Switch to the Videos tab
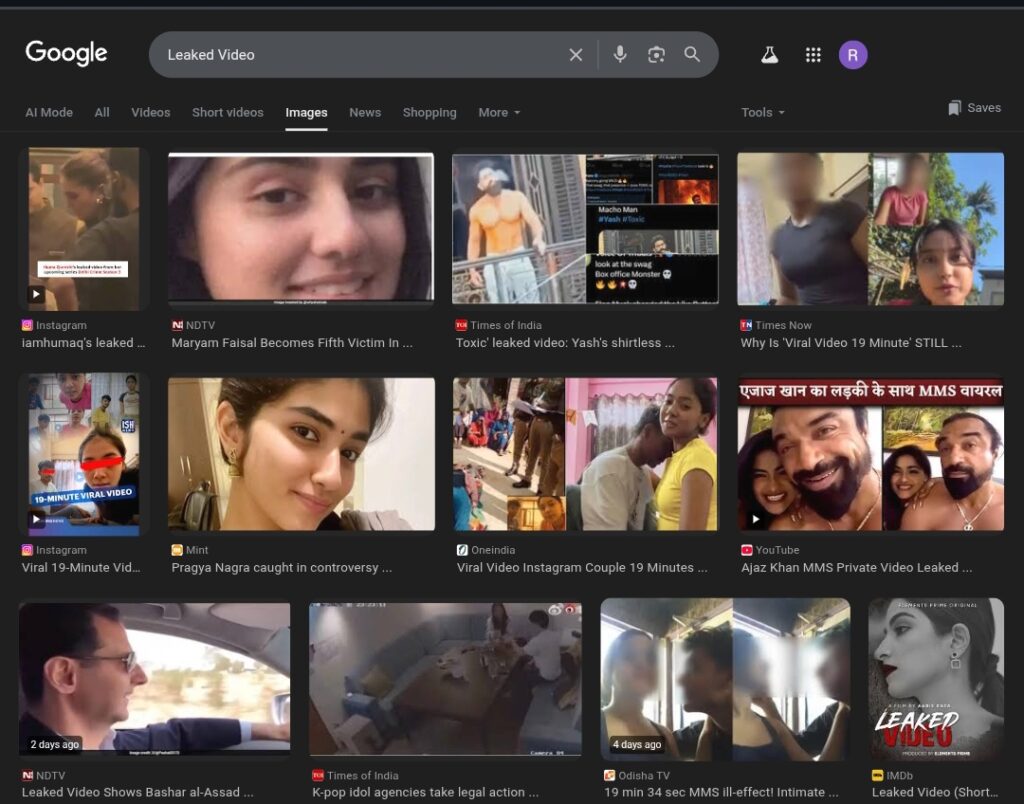 151,113
